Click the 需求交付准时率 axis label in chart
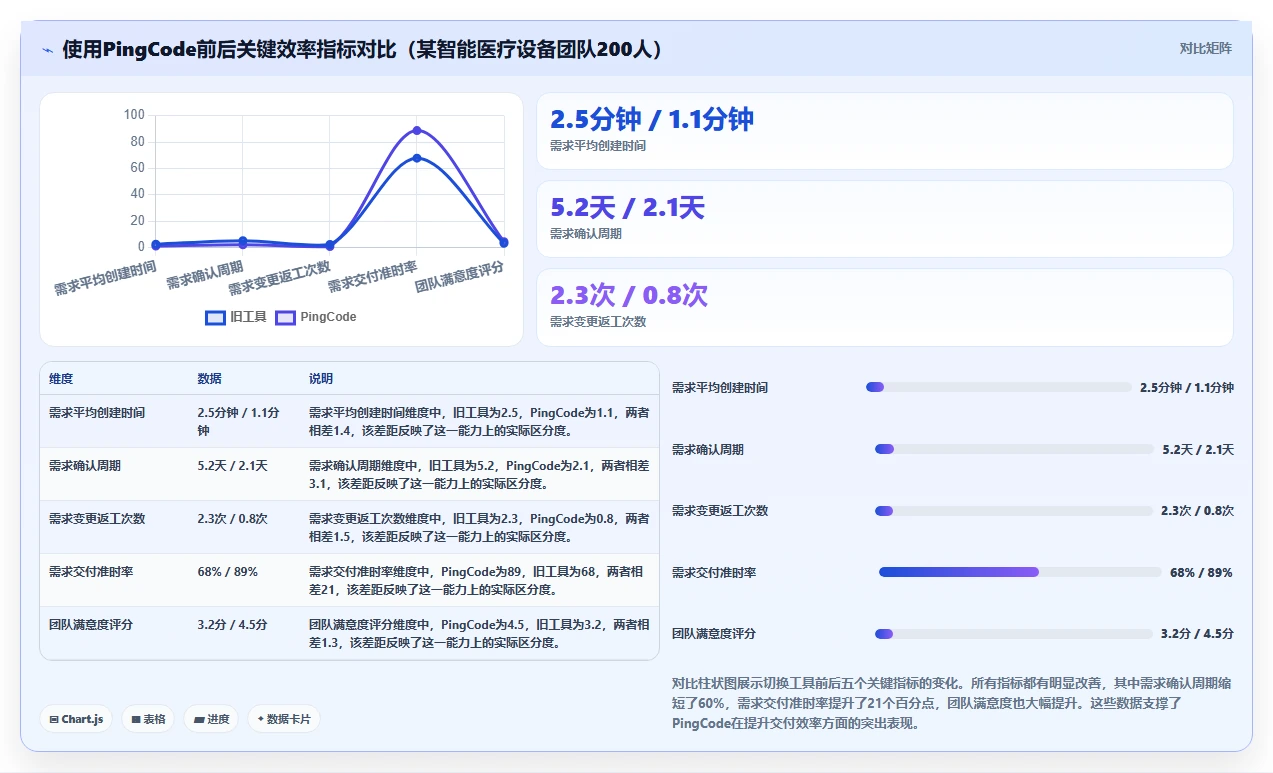The height and width of the screenshot is (773, 1273). [374, 275]
